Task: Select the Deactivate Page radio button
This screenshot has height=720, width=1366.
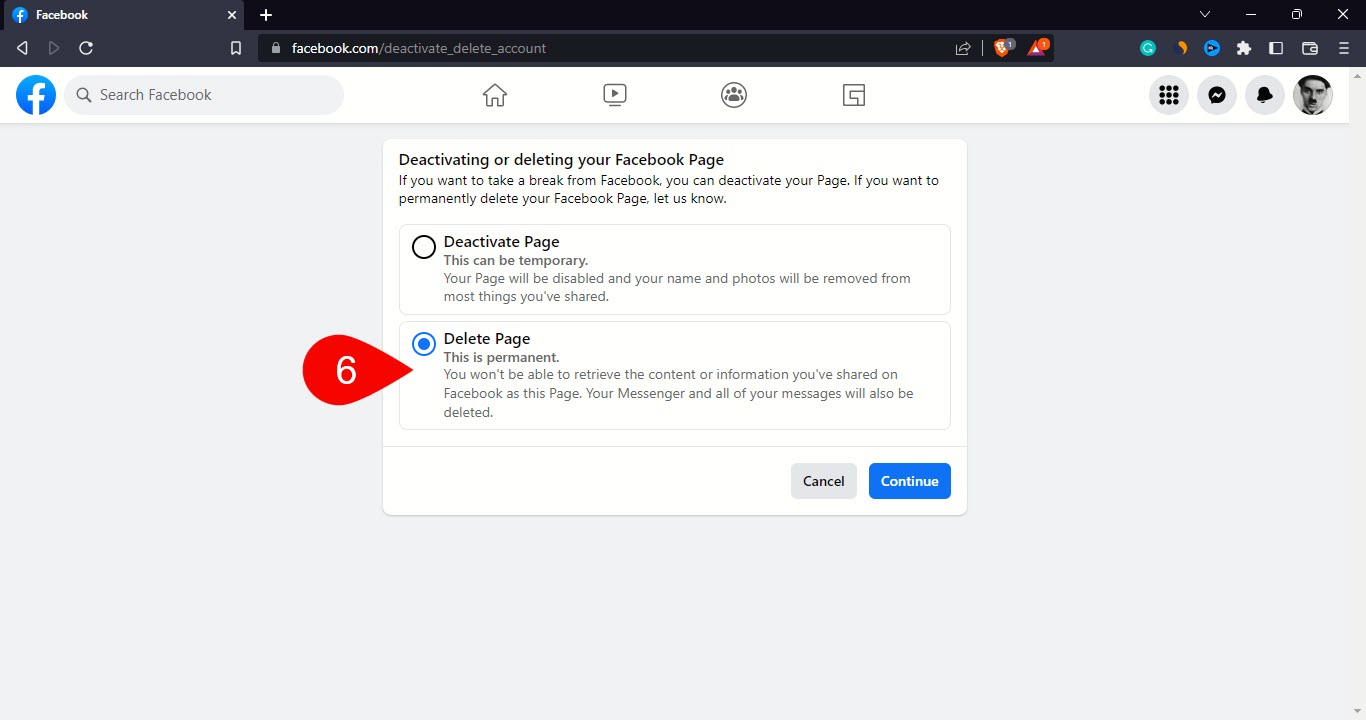Action: (424, 247)
